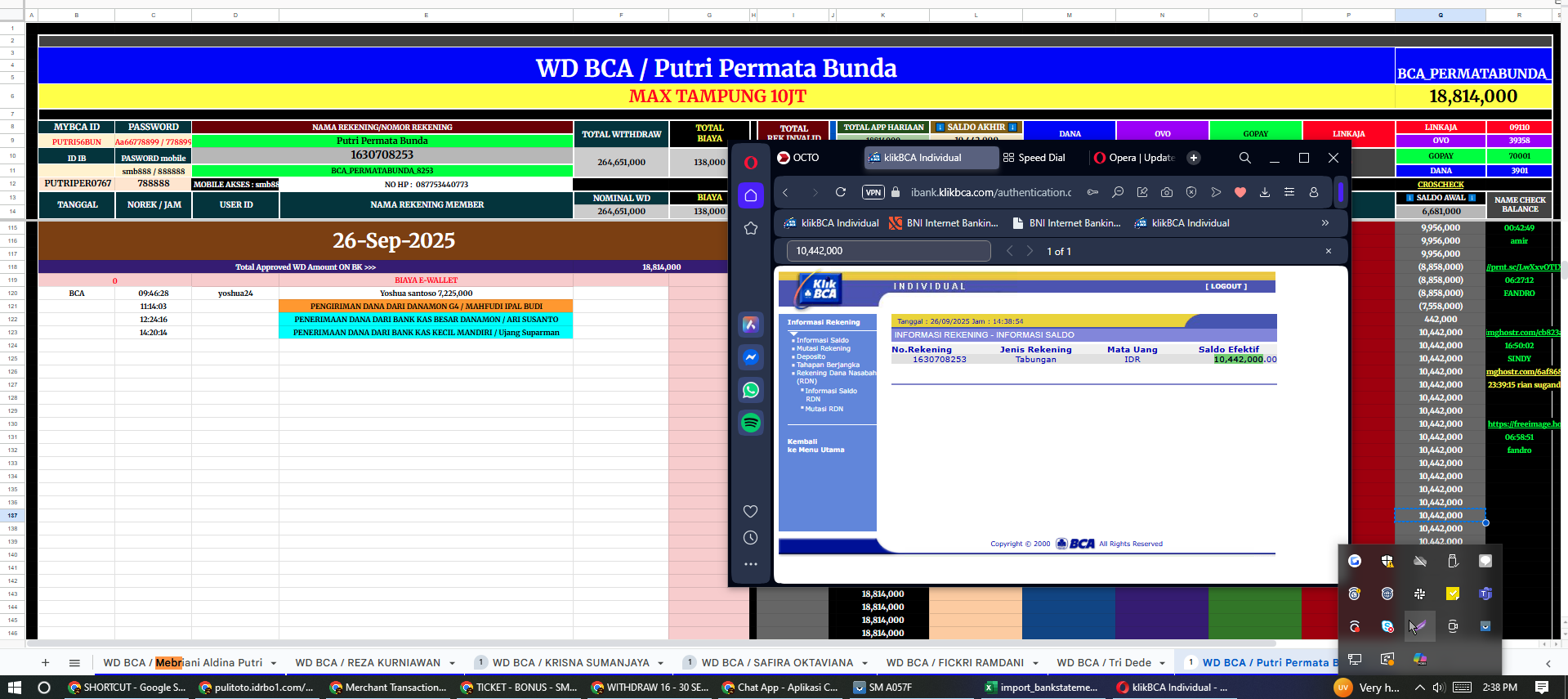The width and height of the screenshot is (1568, 699).
Task: Open History clock in Opera sidebar
Action: click(750, 537)
